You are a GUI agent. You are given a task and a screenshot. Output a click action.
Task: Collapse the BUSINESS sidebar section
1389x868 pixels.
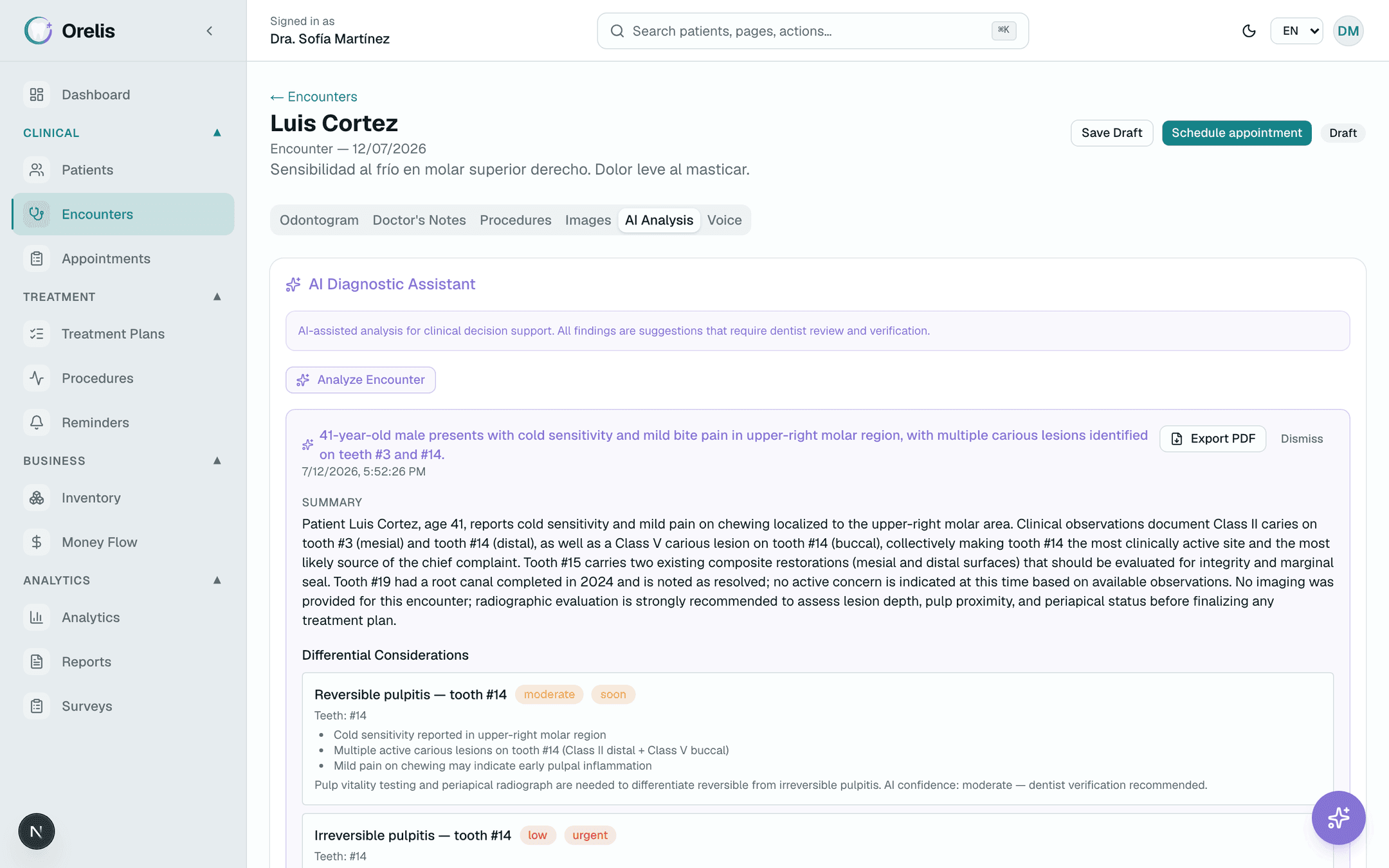[x=217, y=461]
